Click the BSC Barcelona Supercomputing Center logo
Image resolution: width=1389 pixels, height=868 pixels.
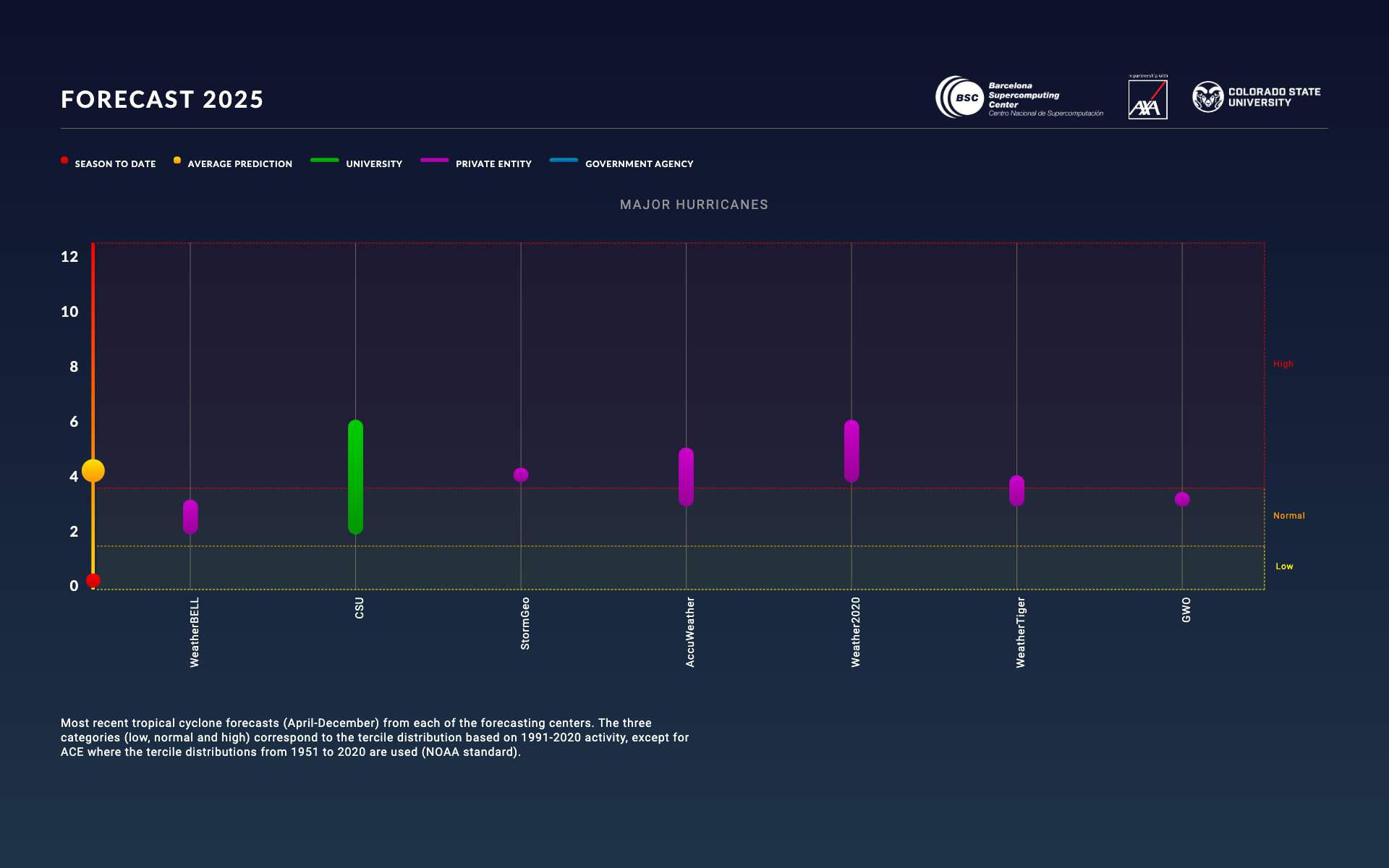[1020, 98]
